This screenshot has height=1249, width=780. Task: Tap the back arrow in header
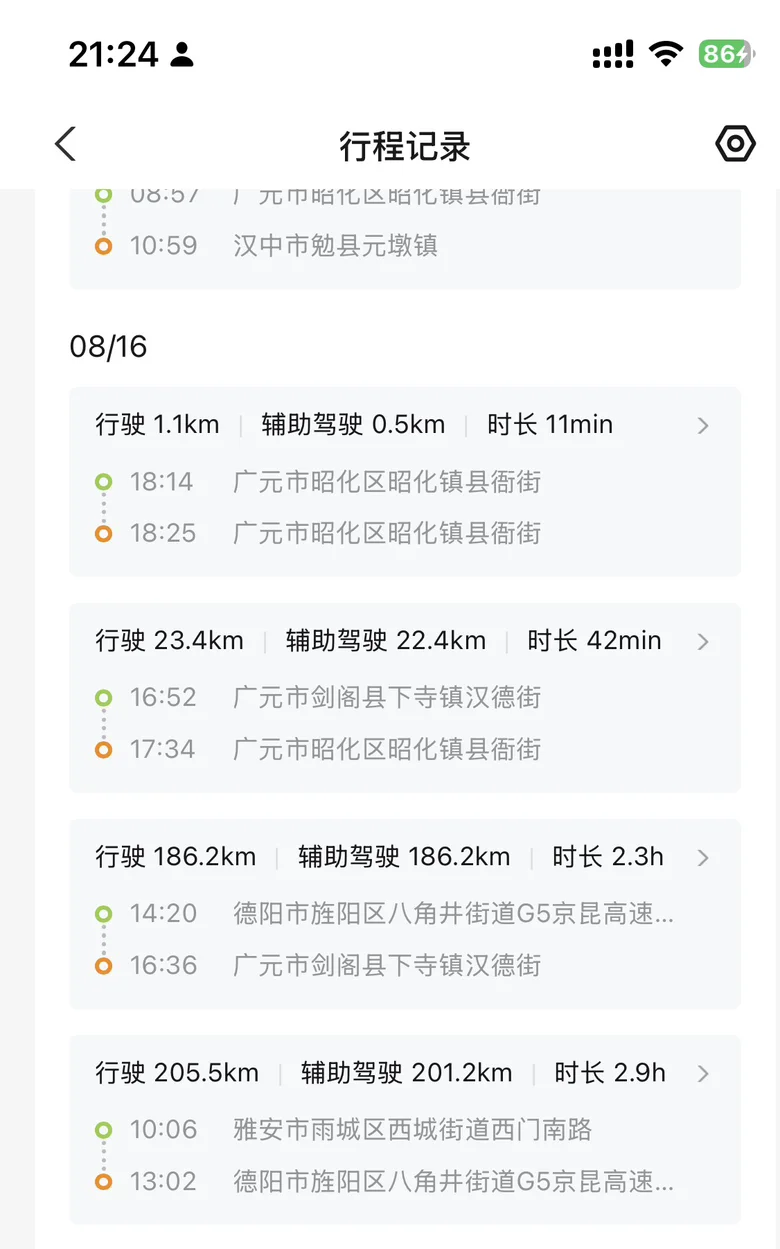click(x=66, y=144)
